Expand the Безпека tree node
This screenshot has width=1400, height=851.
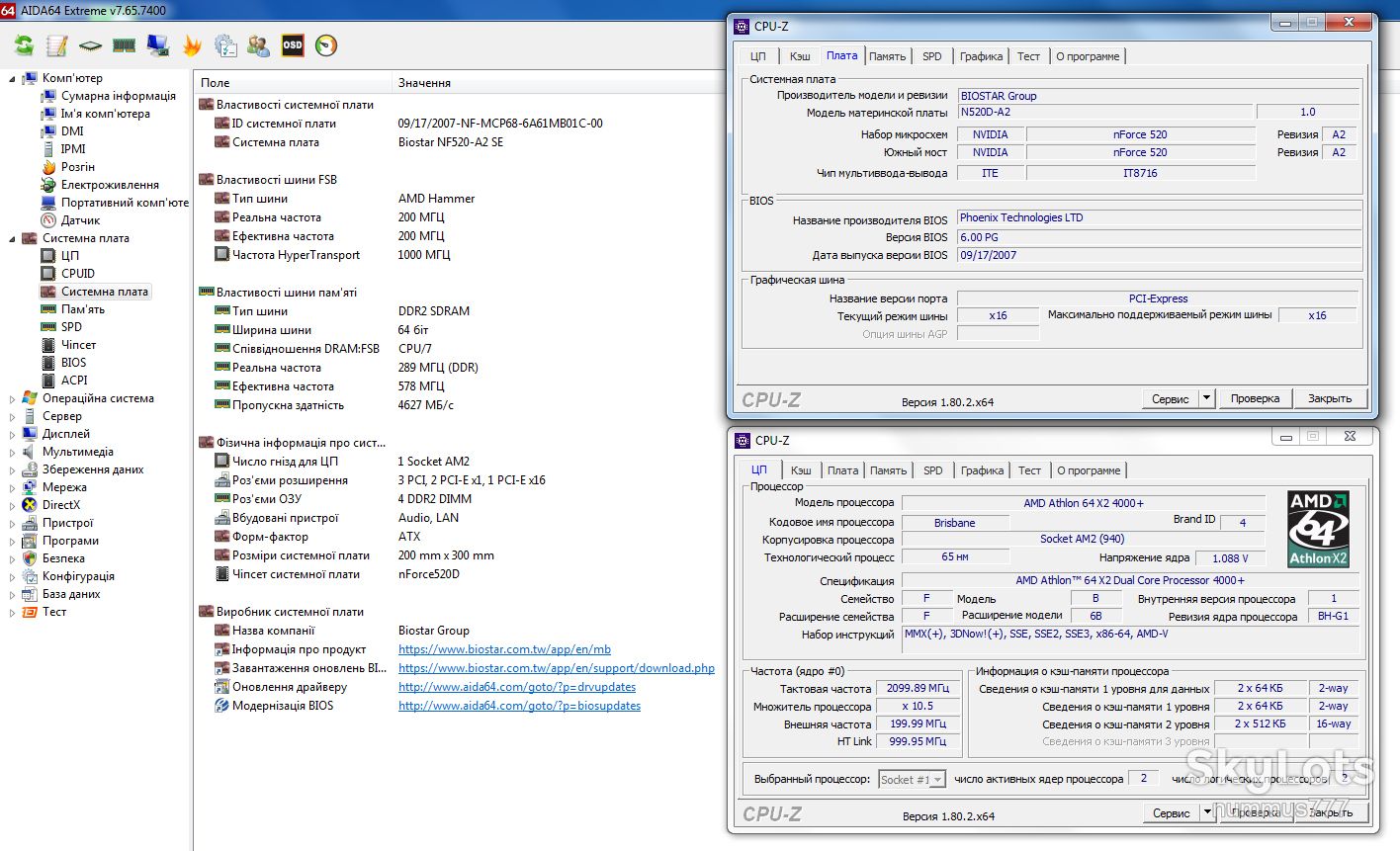pos(13,559)
